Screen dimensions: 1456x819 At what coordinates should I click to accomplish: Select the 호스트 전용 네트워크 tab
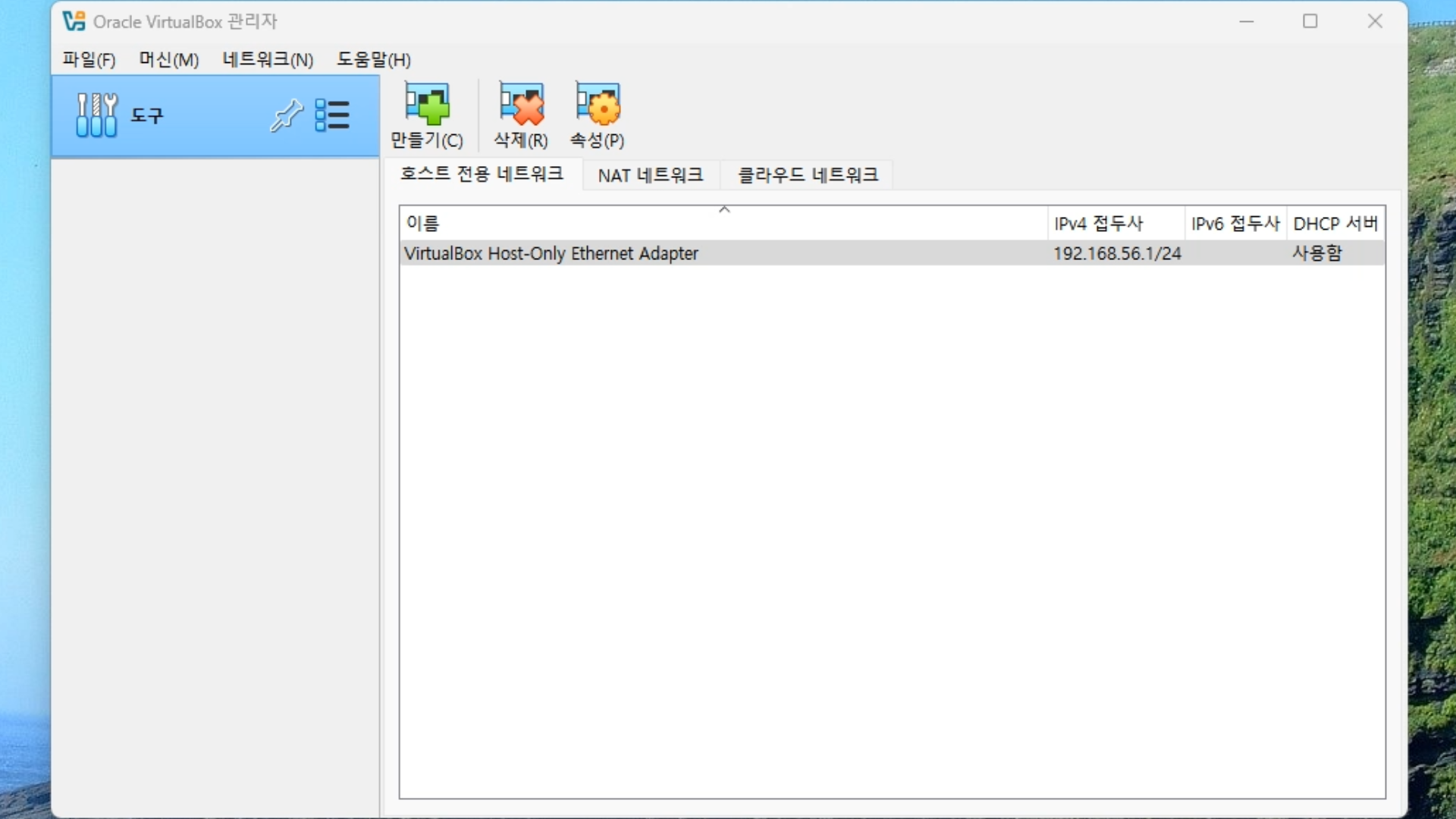point(482,174)
